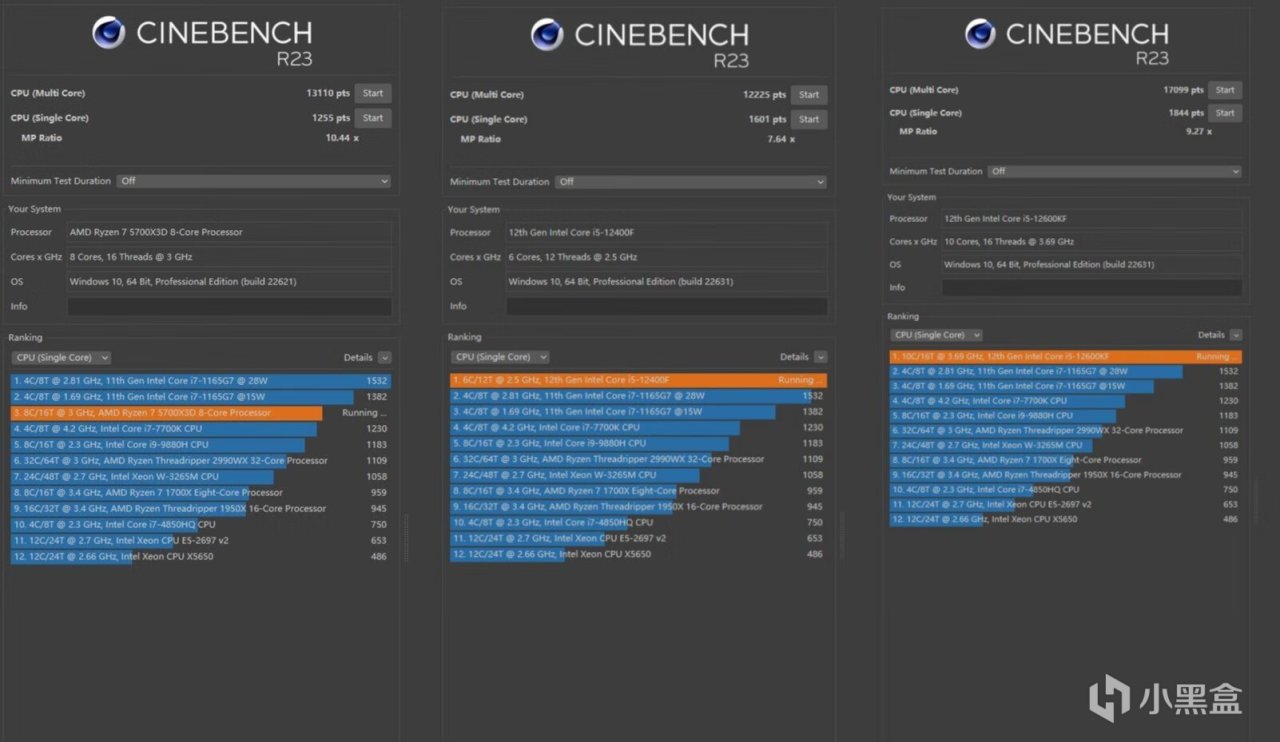Click the 1255 pts Single Core score

(x=331, y=118)
